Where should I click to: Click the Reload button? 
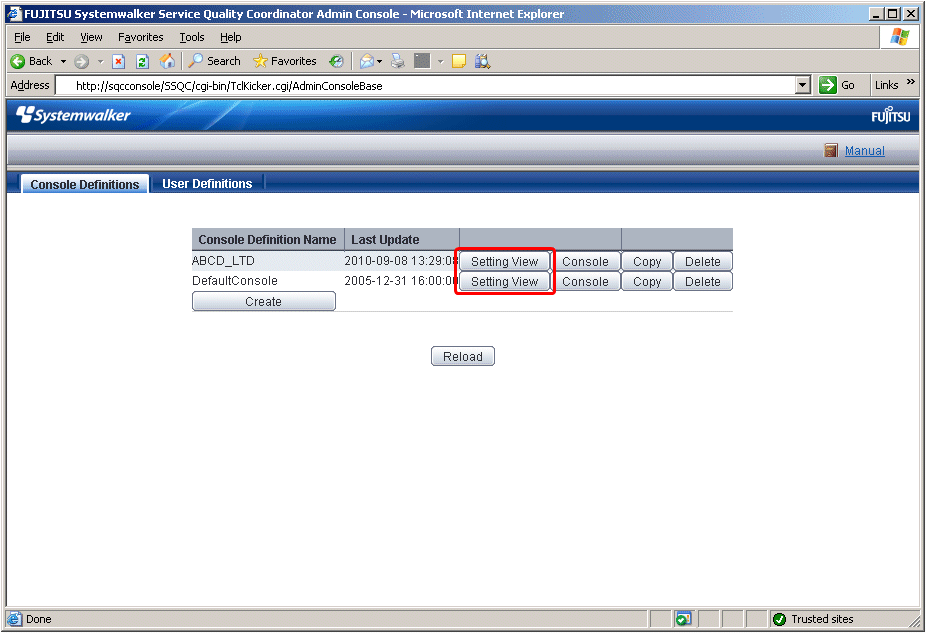pyautogui.click(x=463, y=357)
